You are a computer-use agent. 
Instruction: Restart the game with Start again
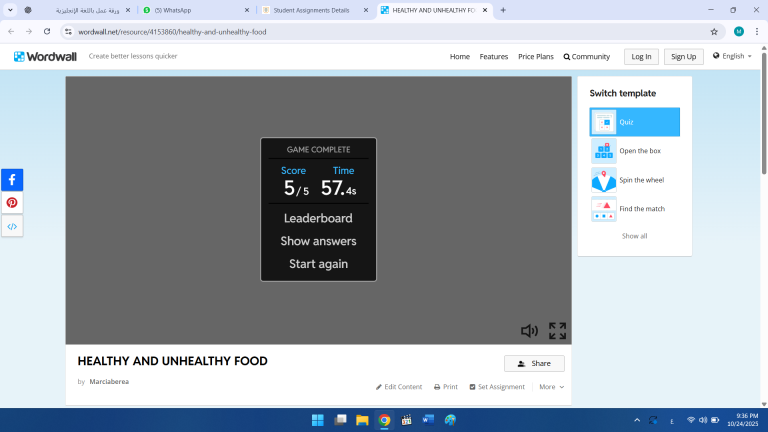[x=318, y=264]
